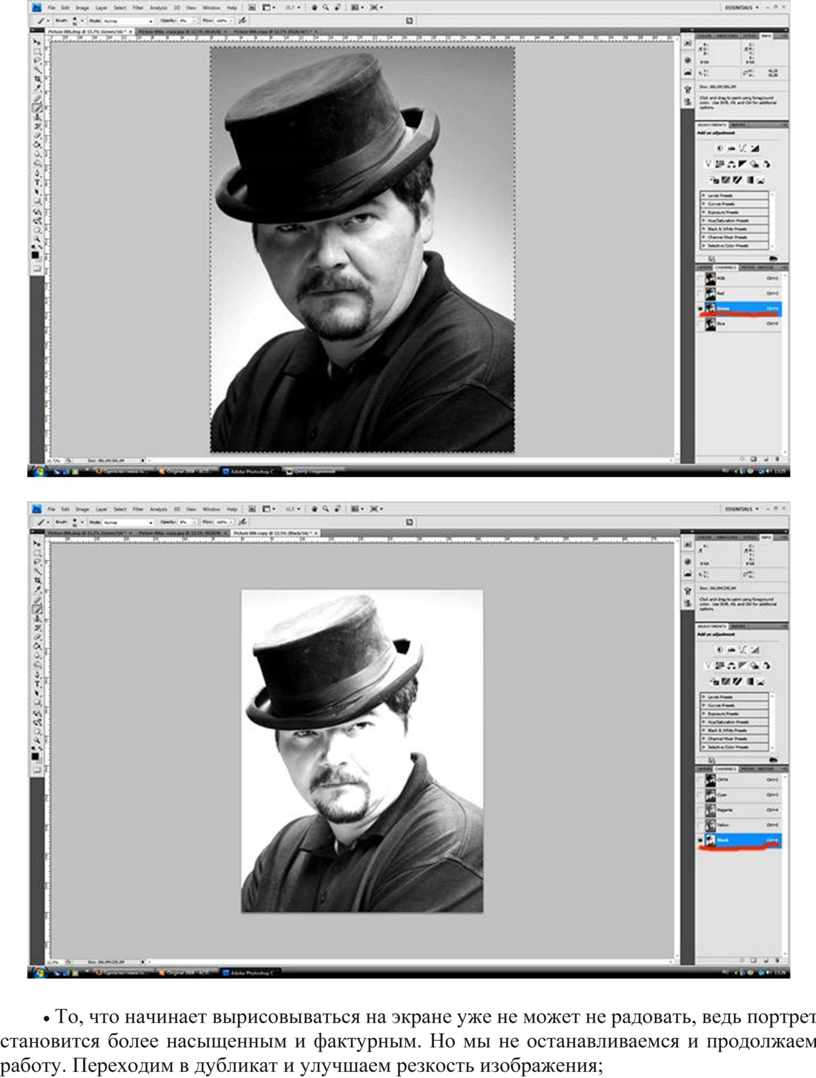Add Invert adjustment in lower window
Screen dimensions: 816x1078
coord(714,681)
